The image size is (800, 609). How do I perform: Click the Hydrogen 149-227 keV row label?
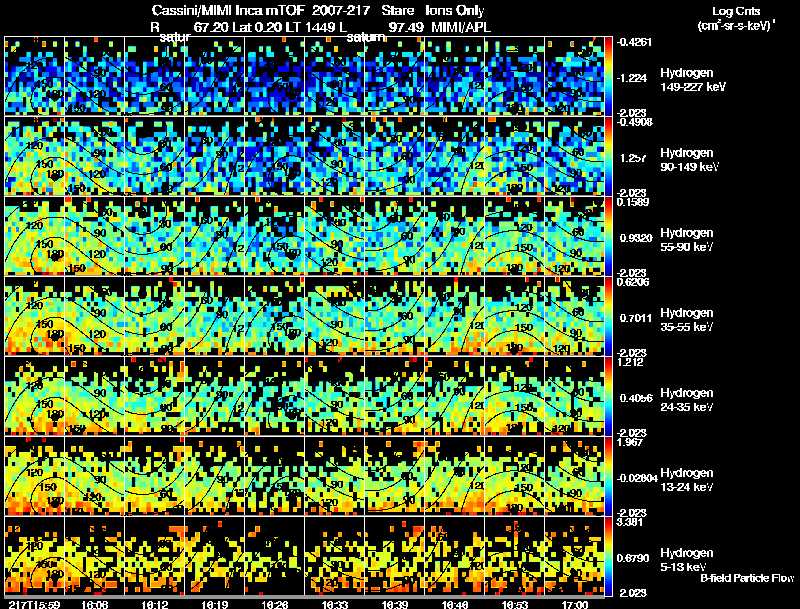693,80
